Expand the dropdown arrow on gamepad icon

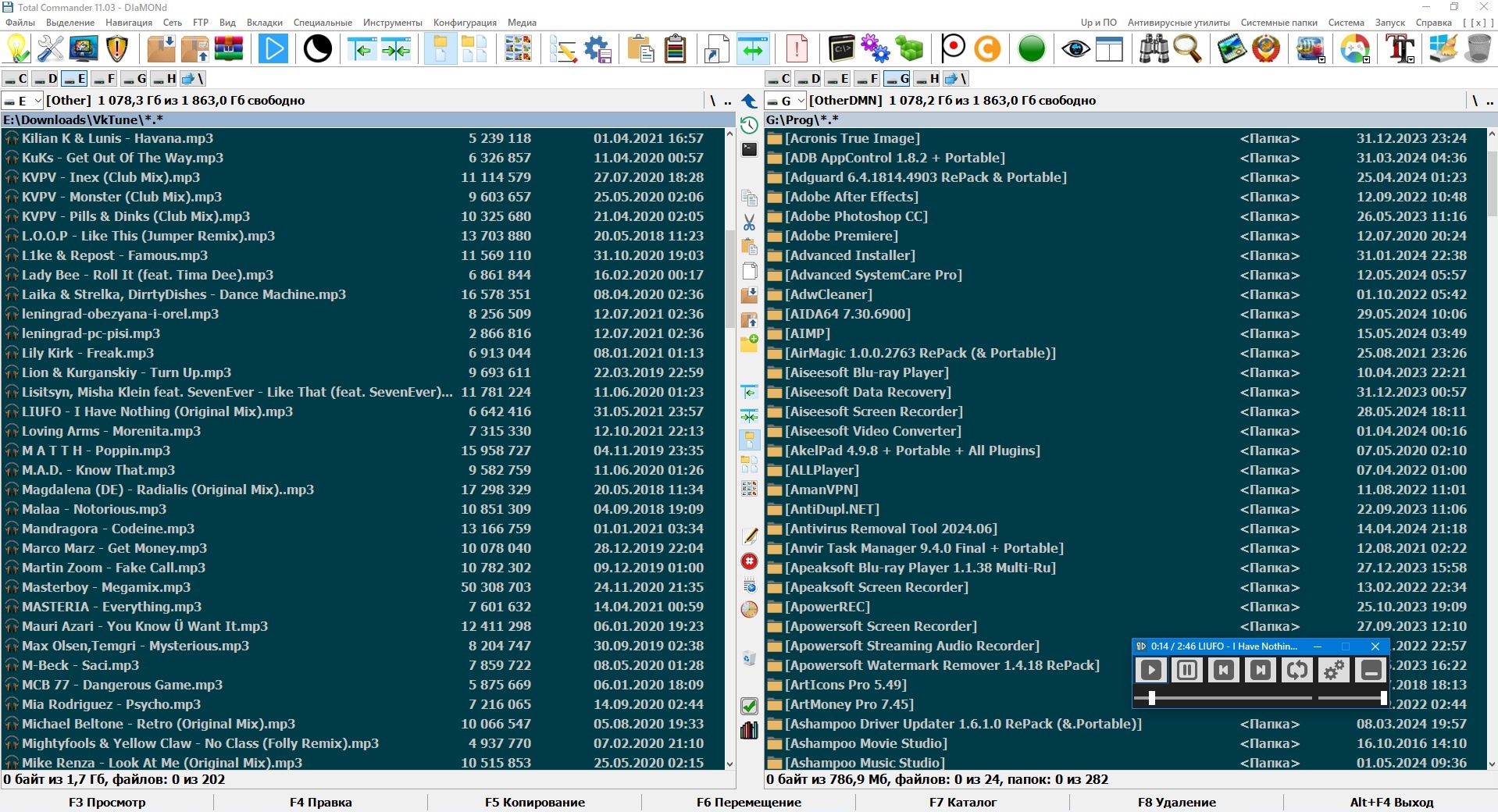(x=1366, y=59)
